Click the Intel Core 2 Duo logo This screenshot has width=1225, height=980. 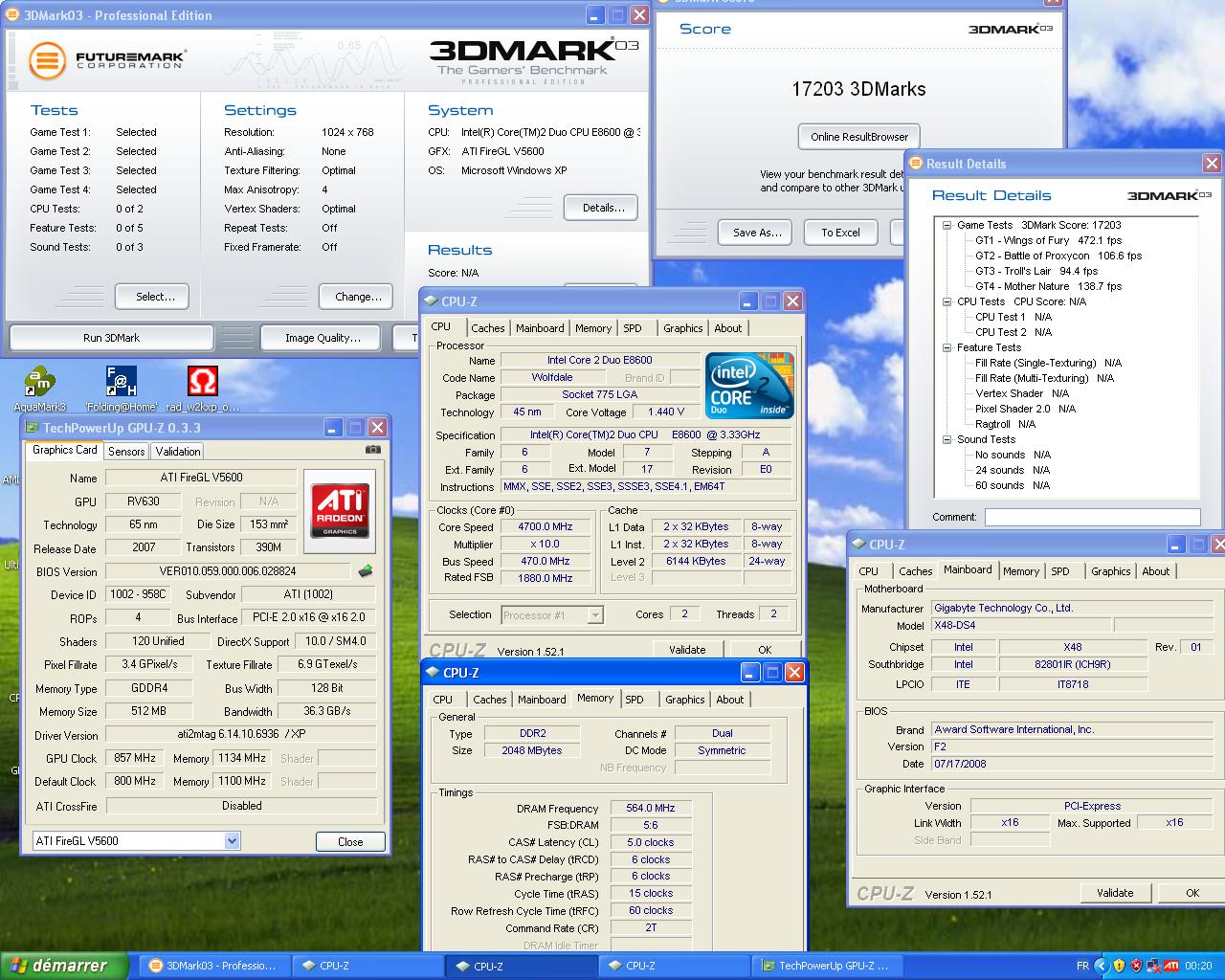pyautogui.click(x=749, y=386)
